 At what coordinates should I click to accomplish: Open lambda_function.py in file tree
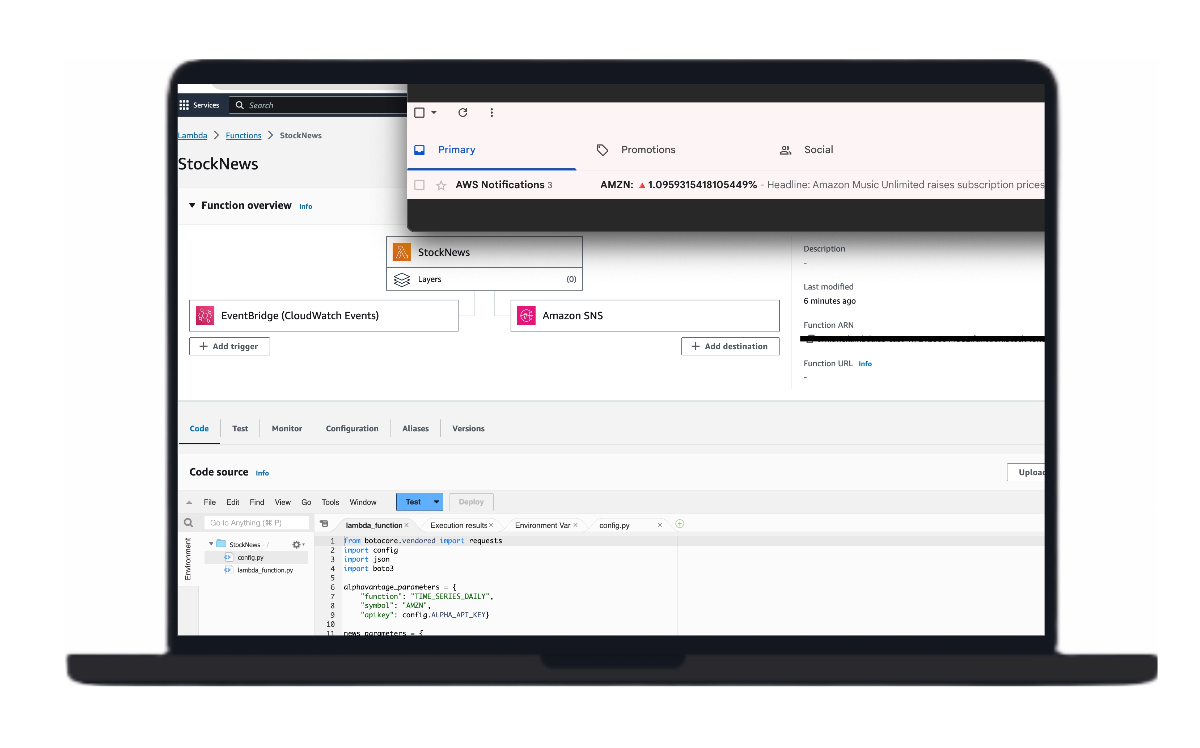point(265,570)
